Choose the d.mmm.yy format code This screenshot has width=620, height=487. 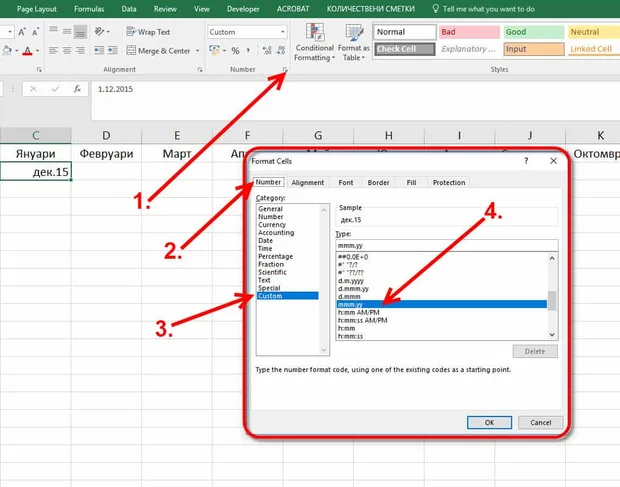coord(353,289)
